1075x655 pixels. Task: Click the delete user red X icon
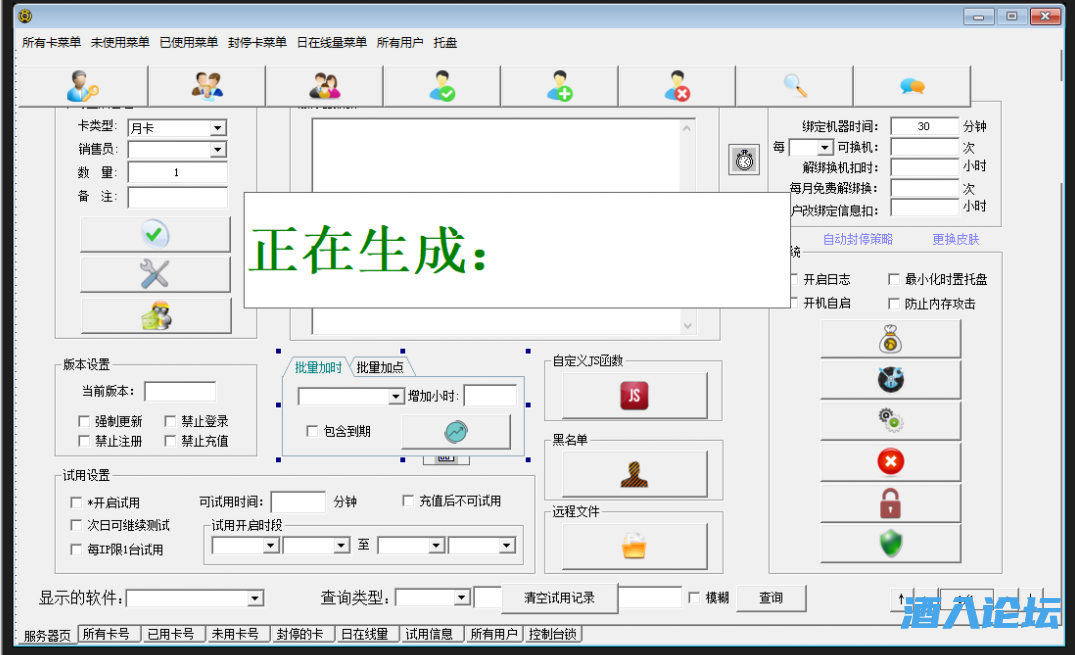click(677, 86)
